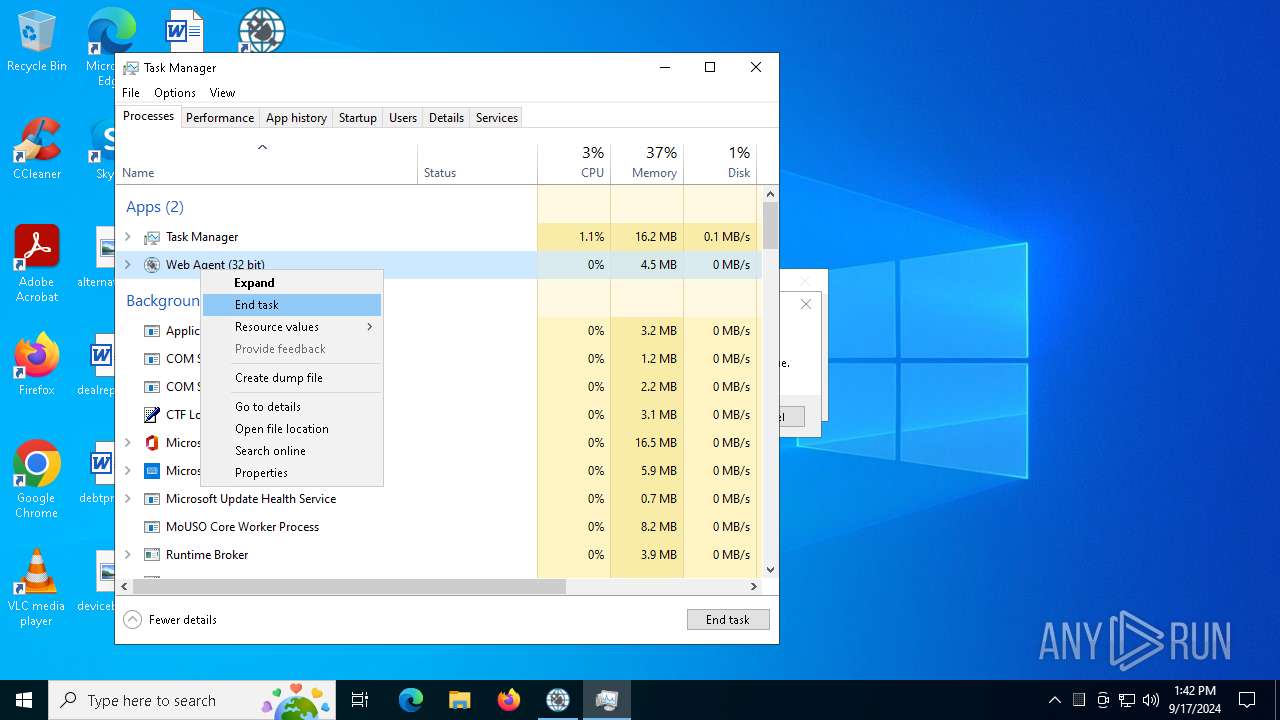Open the Options menu
This screenshot has height=720, width=1280.
(x=175, y=93)
